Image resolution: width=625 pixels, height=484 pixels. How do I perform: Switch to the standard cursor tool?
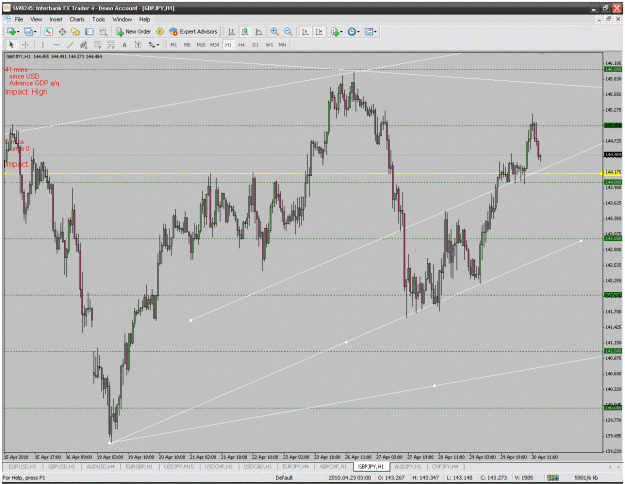tap(11, 45)
